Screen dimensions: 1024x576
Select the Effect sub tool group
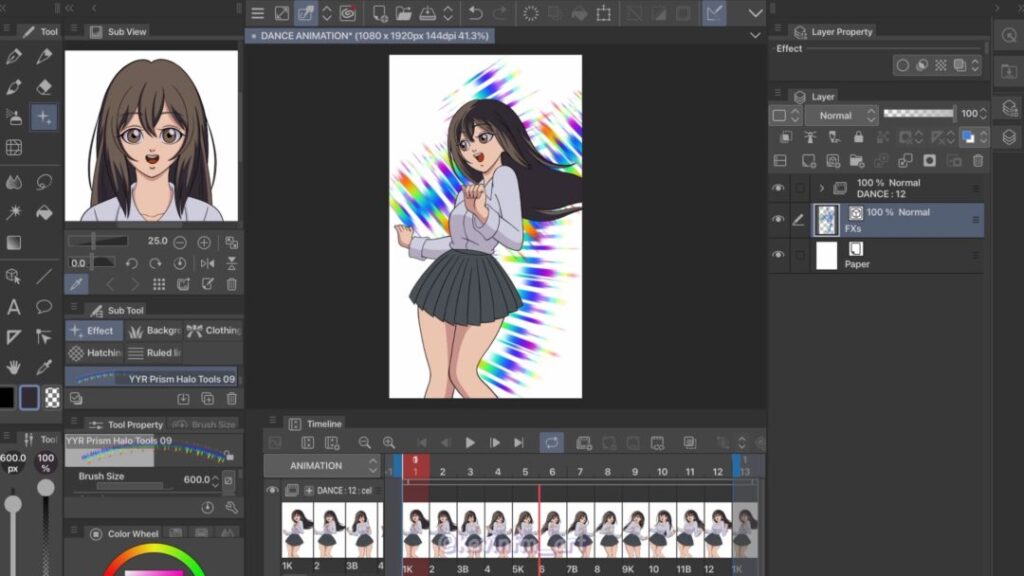tap(94, 330)
